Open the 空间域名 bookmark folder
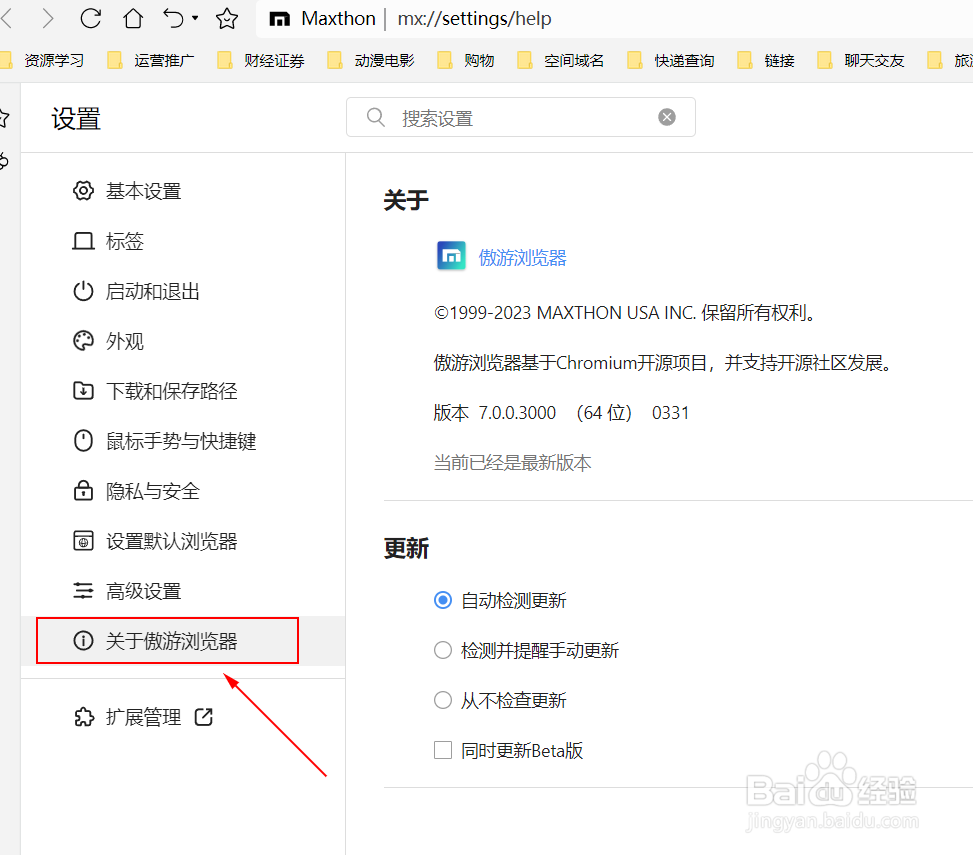This screenshot has width=973, height=855. pos(560,60)
